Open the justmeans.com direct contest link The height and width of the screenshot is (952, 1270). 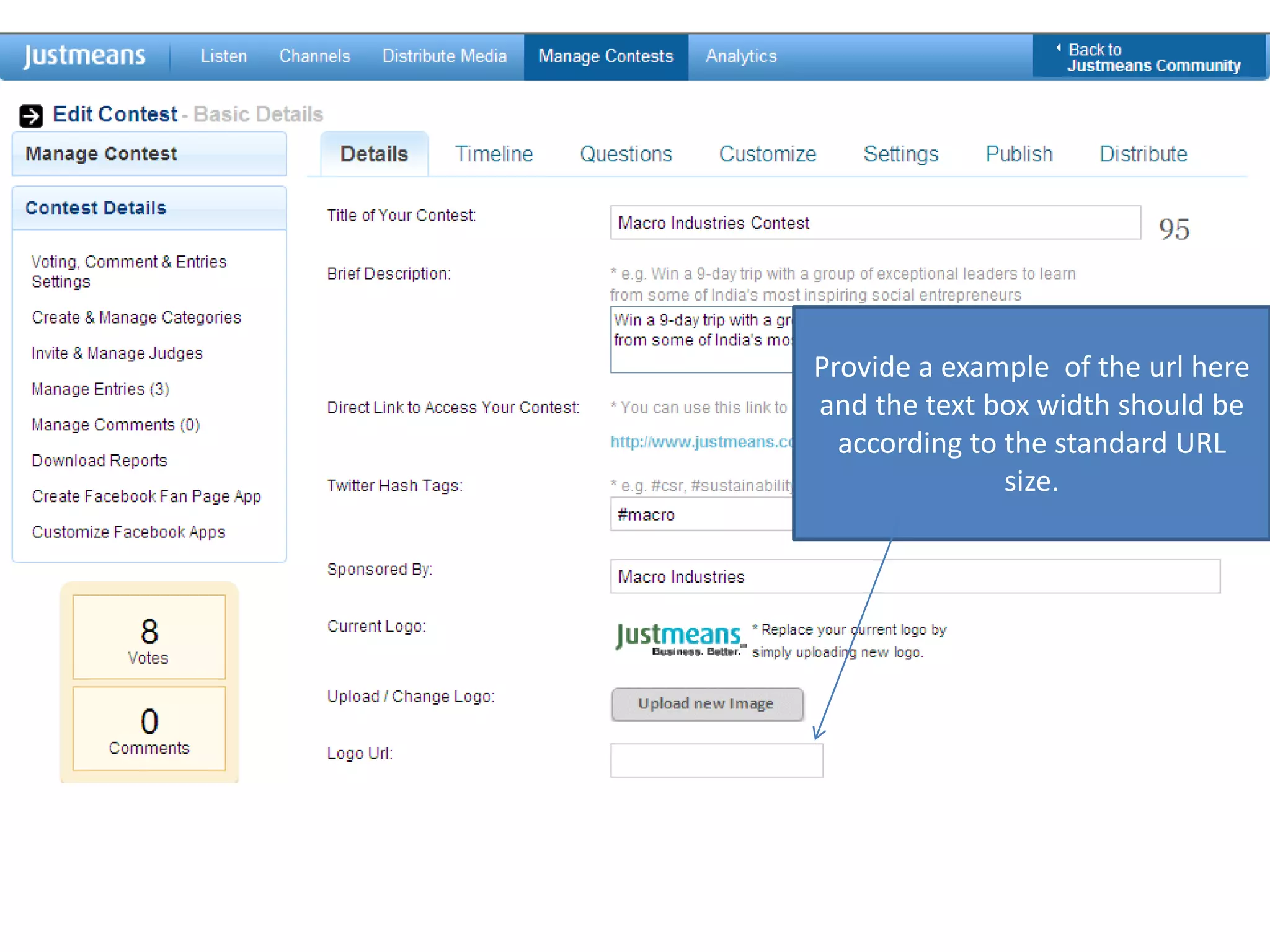(701, 442)
